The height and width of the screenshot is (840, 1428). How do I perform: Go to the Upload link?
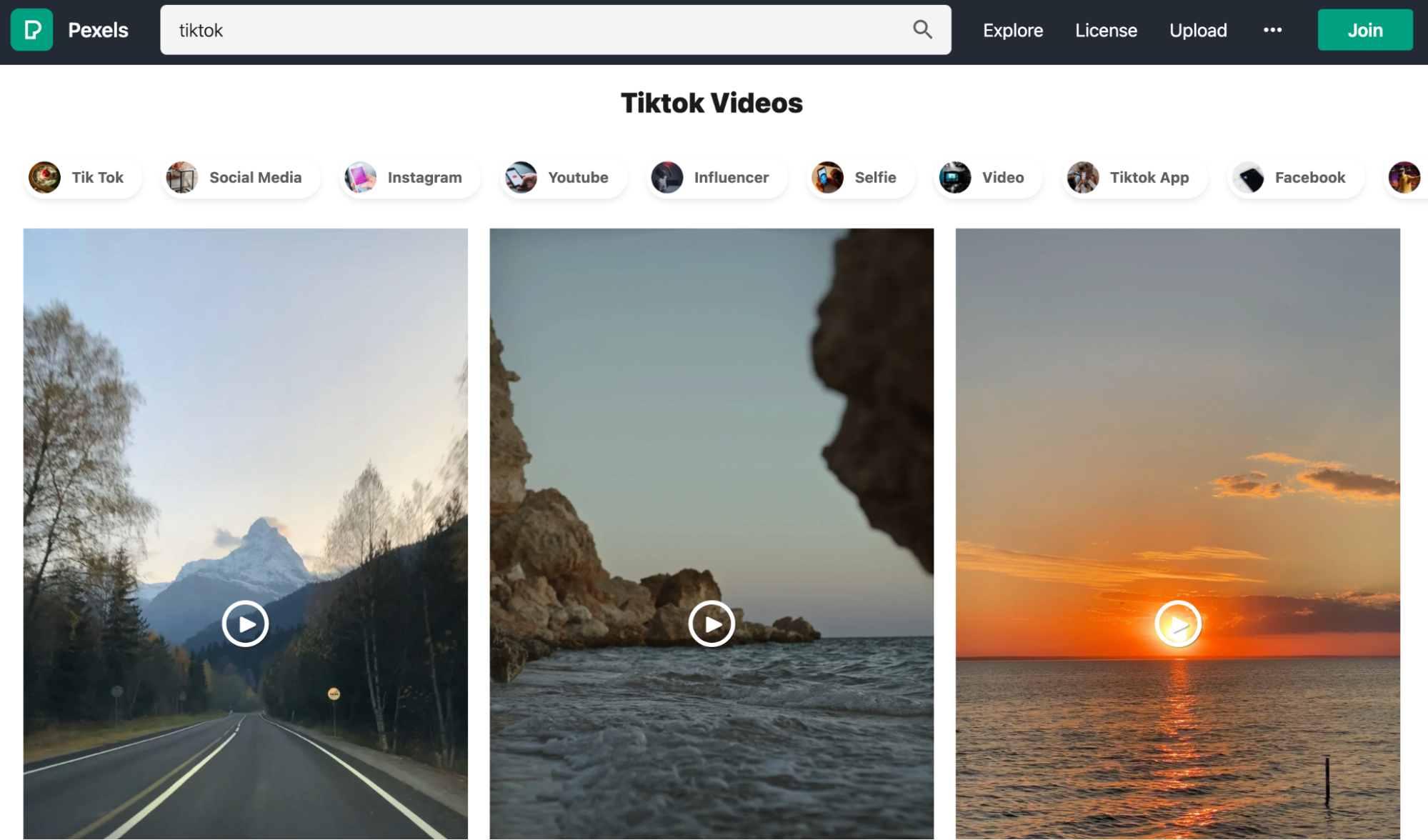pos(1198,30)
